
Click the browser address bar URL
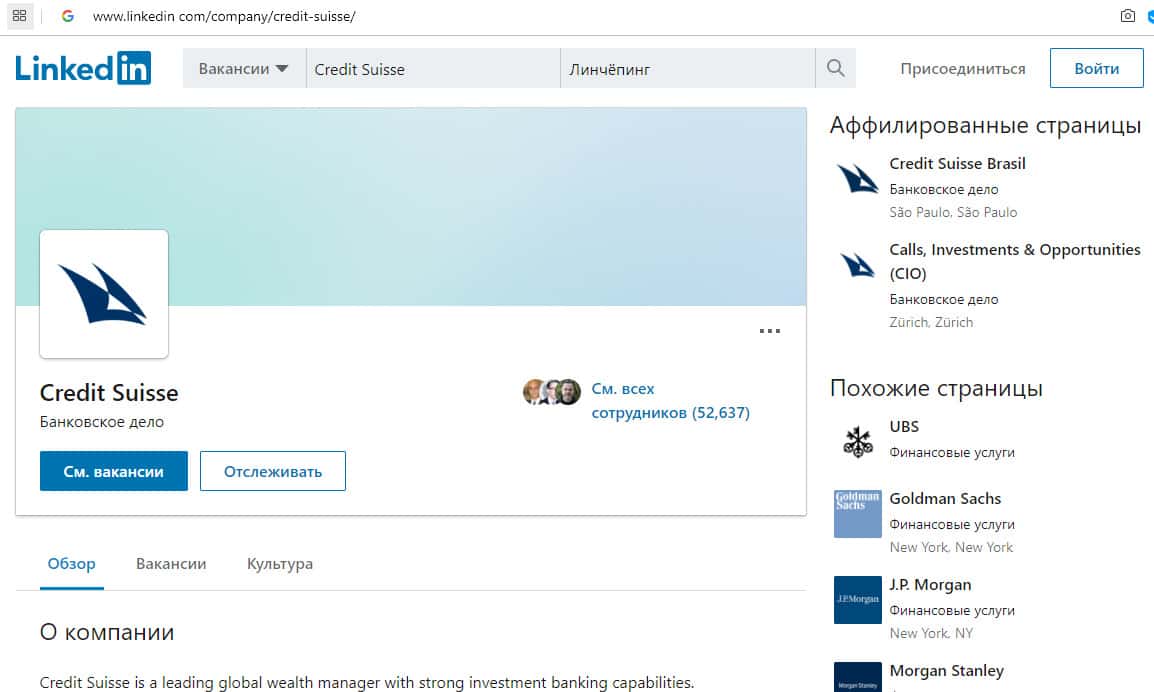click(224, 16)
